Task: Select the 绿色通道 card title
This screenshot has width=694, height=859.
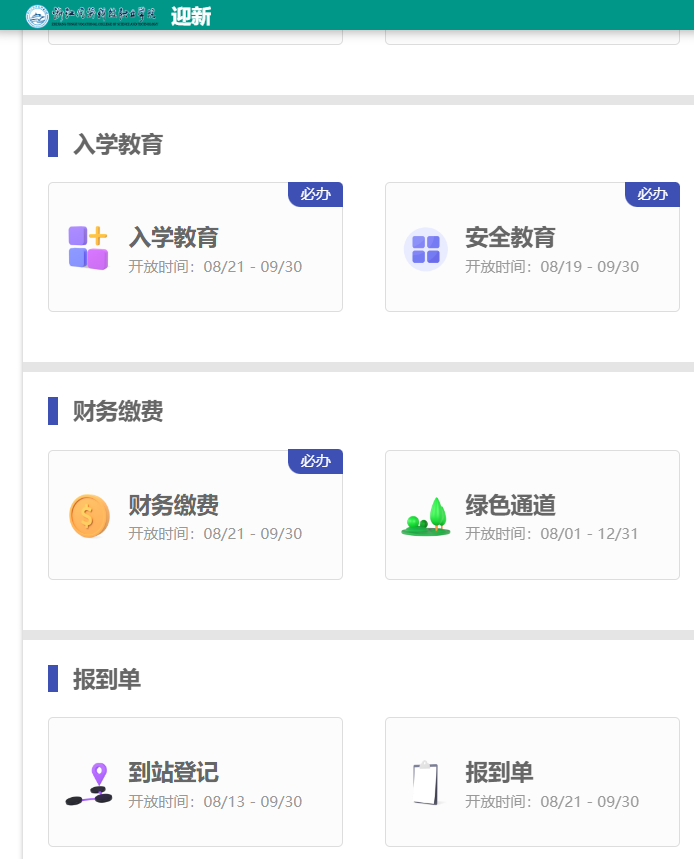Action: click(510, 505)
